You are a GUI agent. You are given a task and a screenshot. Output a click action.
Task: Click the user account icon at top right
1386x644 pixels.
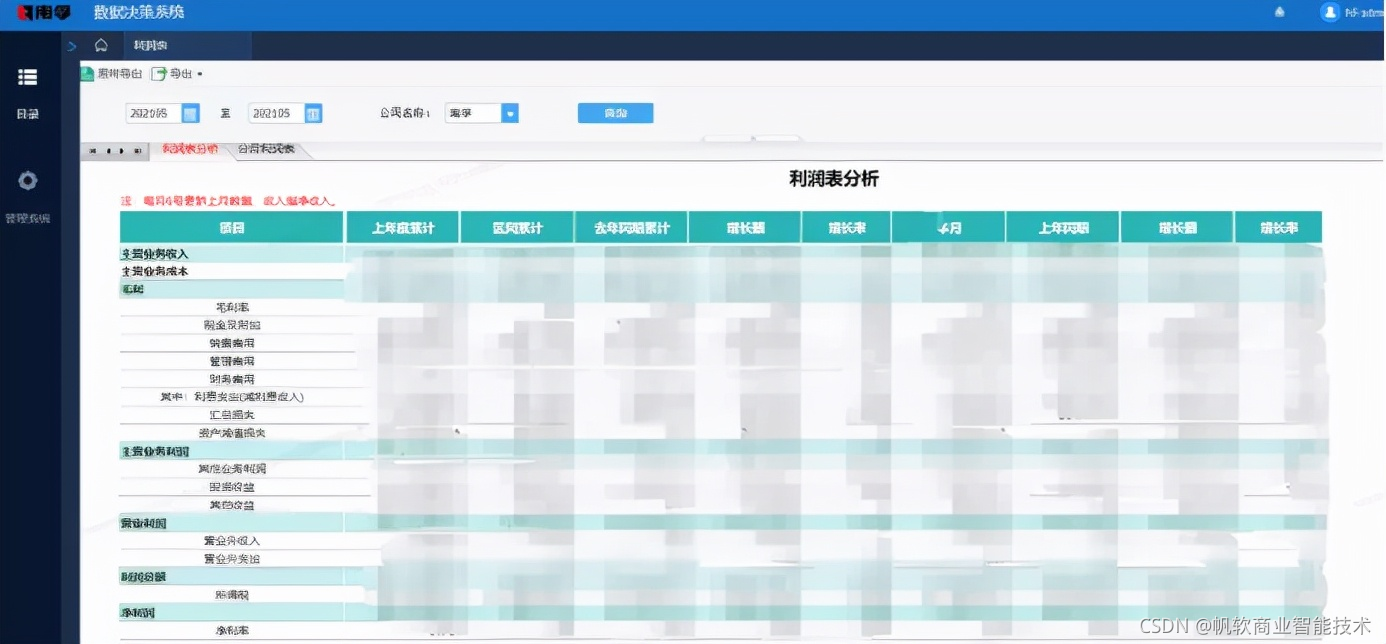(x=1330, y=12)
